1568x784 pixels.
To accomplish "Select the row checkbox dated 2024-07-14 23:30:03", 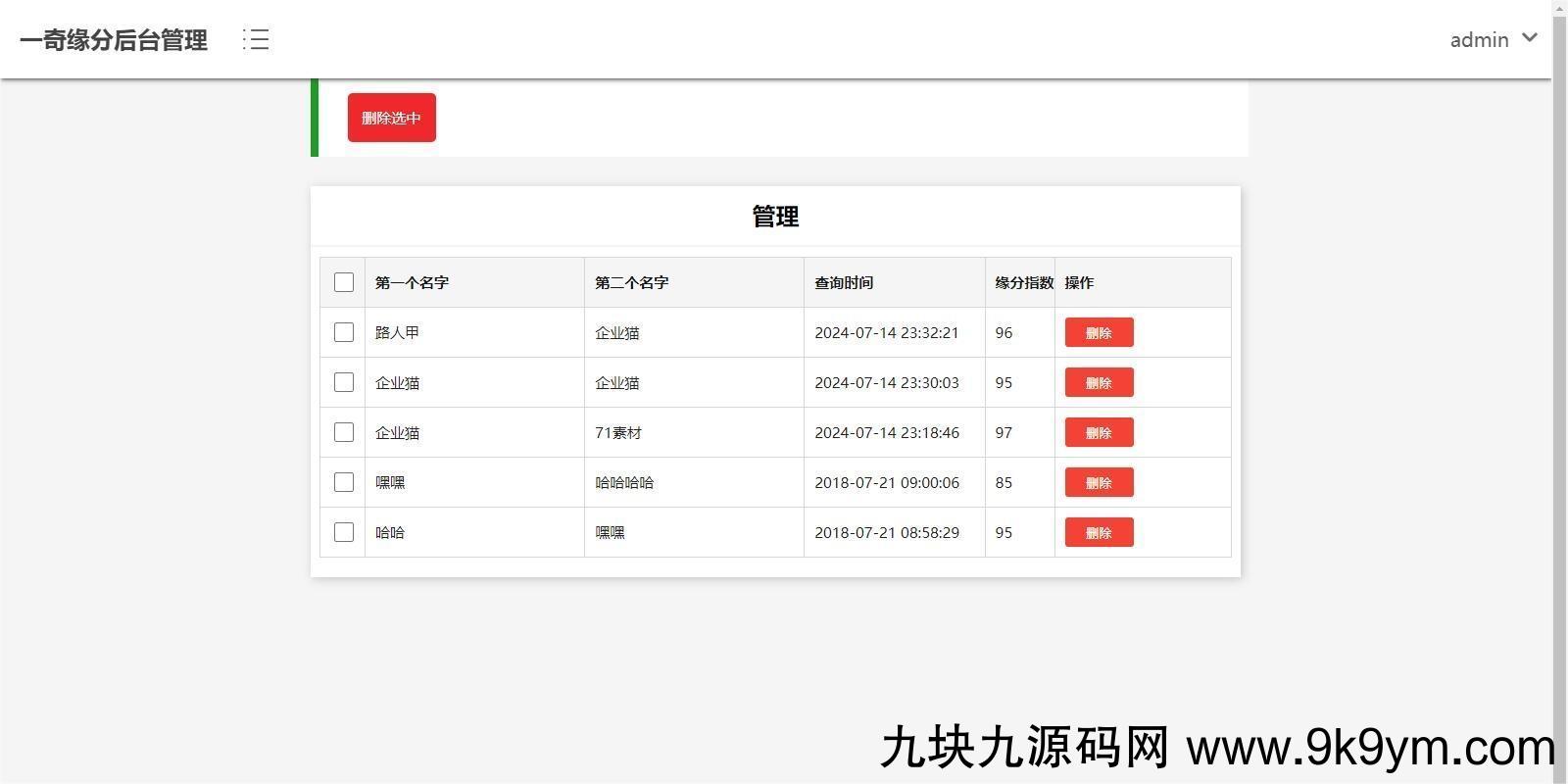I will [344, 382].
